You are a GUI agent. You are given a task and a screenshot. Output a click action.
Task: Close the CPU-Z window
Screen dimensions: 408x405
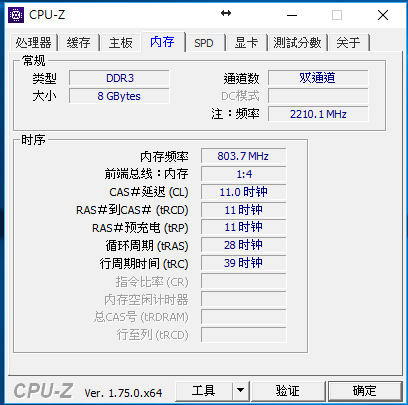(383, 15)
